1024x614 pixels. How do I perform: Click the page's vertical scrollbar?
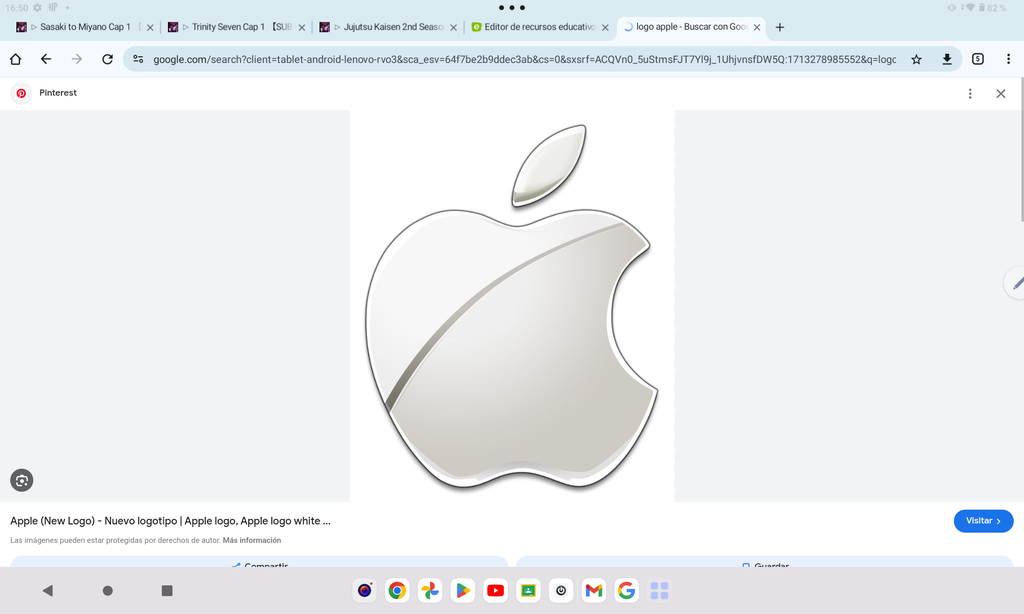1021,150
